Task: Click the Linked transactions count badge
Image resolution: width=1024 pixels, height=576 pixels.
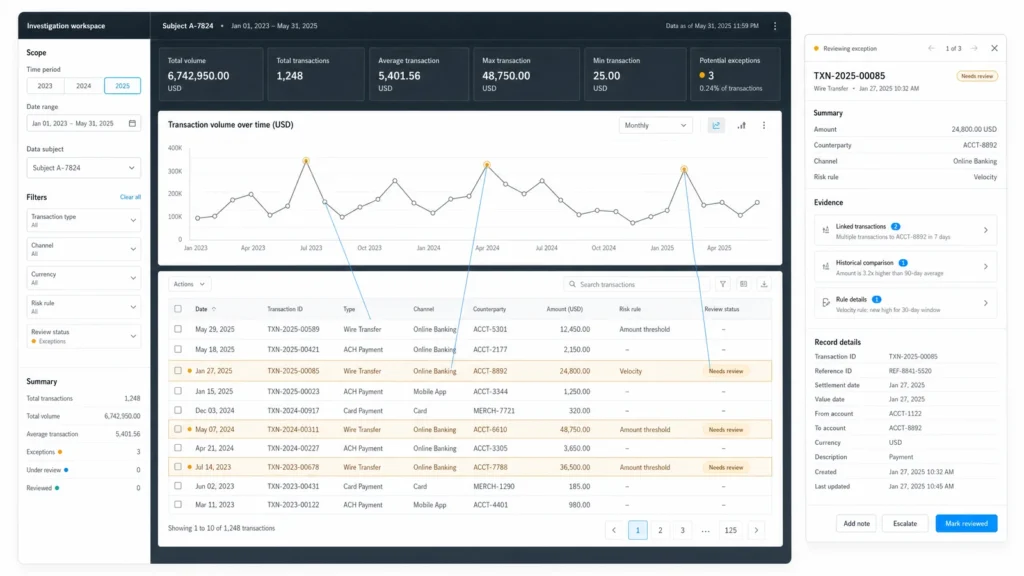Action: tap(896, 227)
